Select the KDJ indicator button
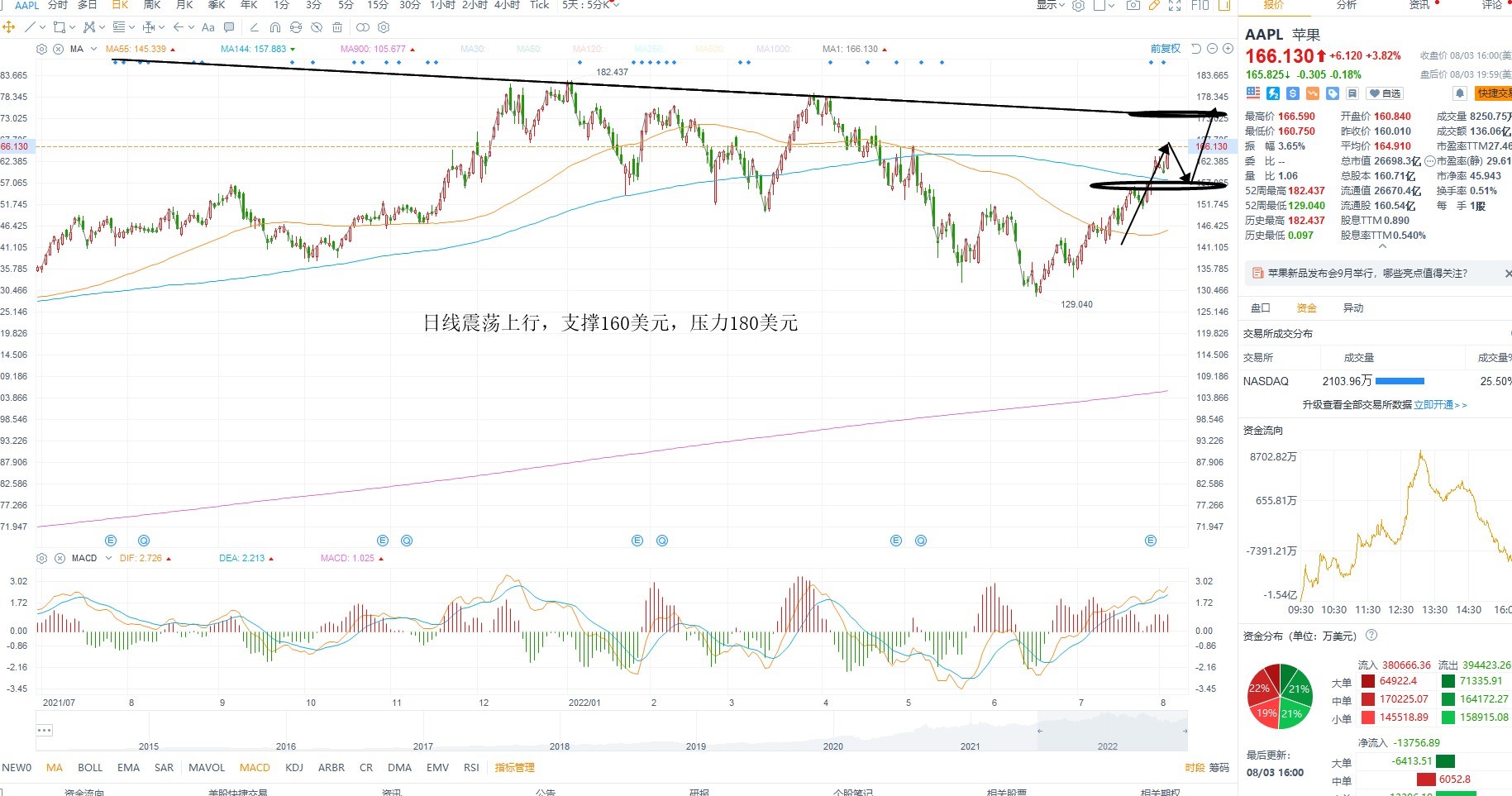 pos(294,768)
